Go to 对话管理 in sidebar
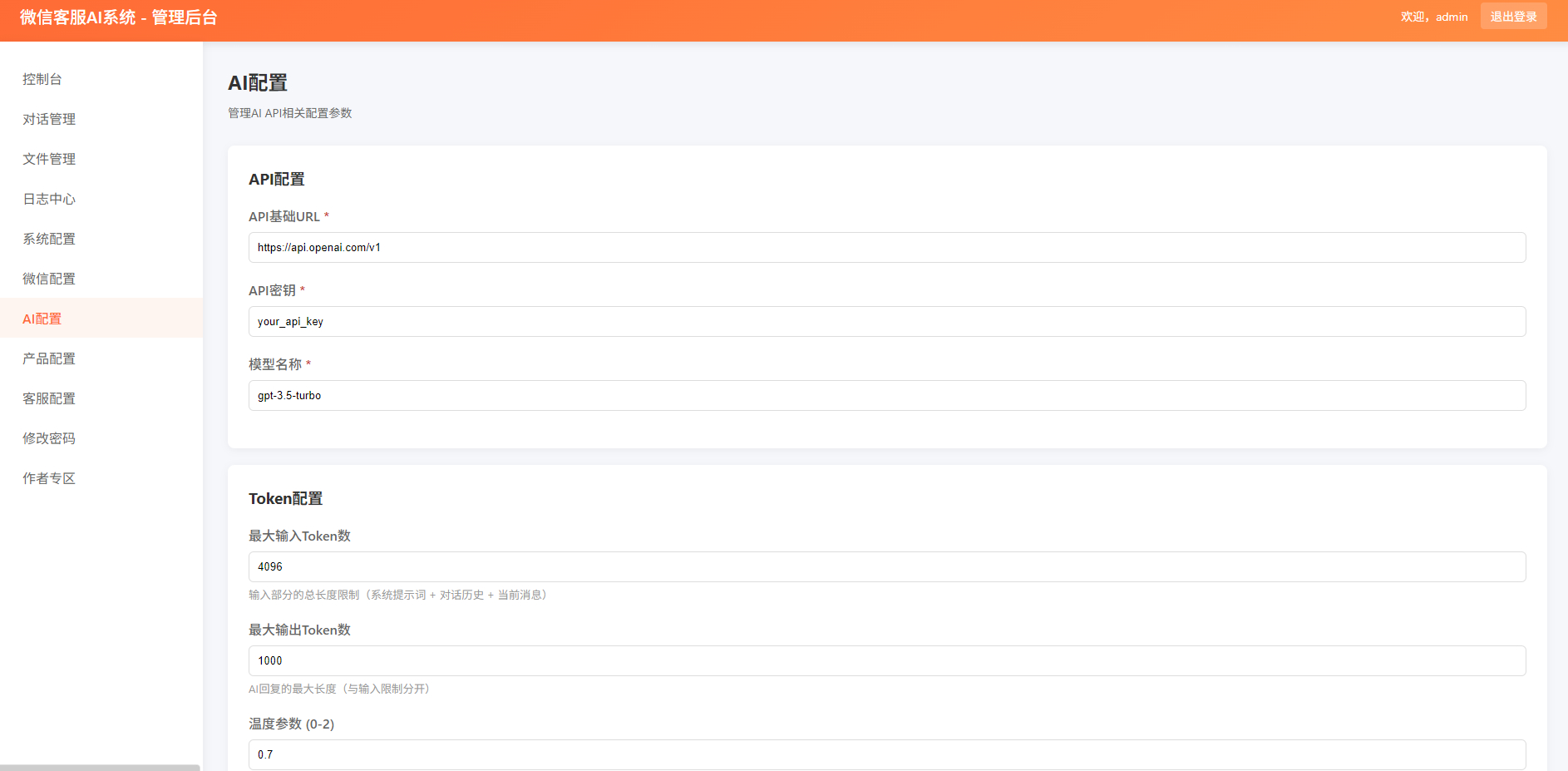Image resolution: width=1568 pixels, height=771 pixels. pos(49,119)
